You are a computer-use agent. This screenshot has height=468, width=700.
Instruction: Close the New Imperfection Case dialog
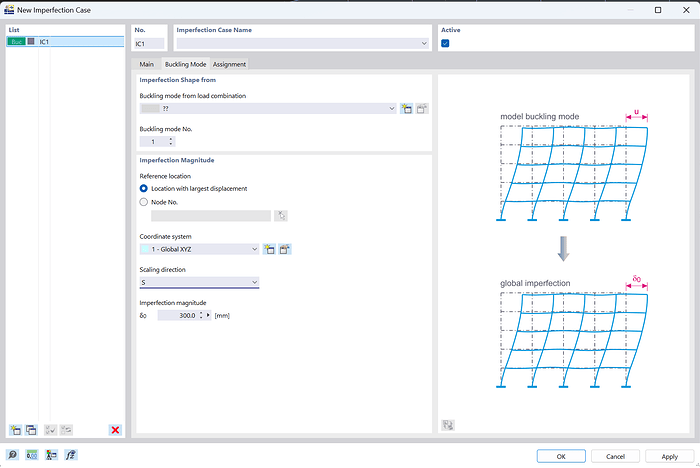tap(686, 10)
